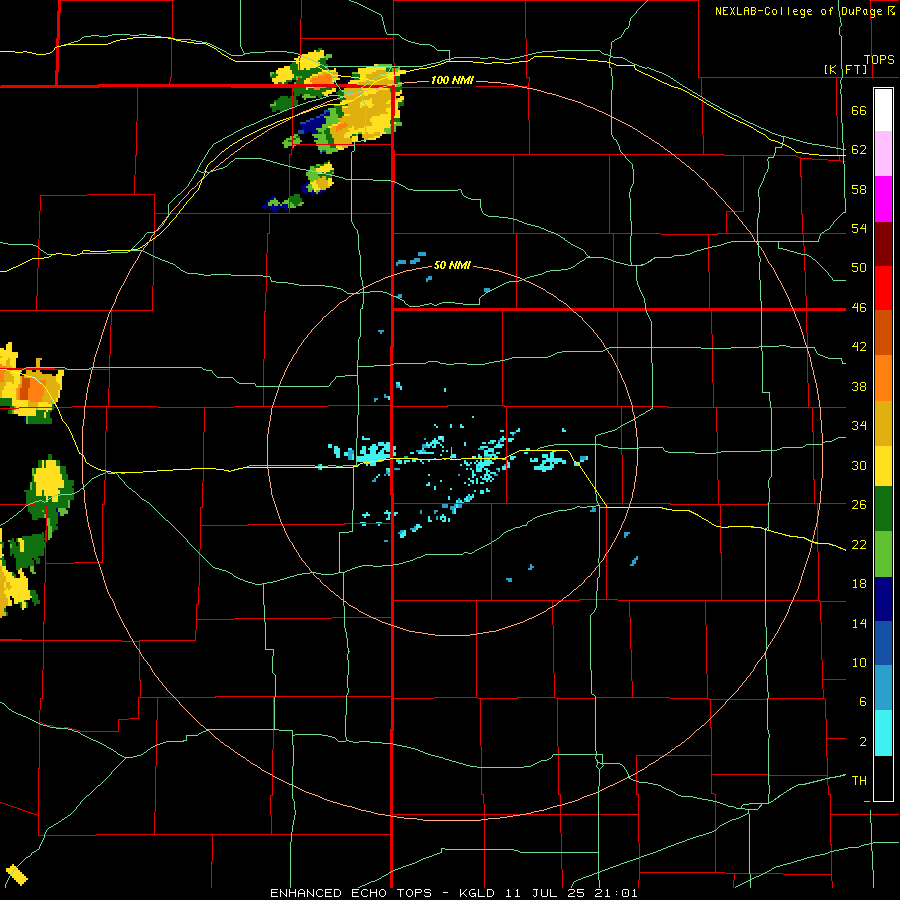Click the legend value 50
The height and width of the screenshot is (900, 900).
[x=859, y=268]
